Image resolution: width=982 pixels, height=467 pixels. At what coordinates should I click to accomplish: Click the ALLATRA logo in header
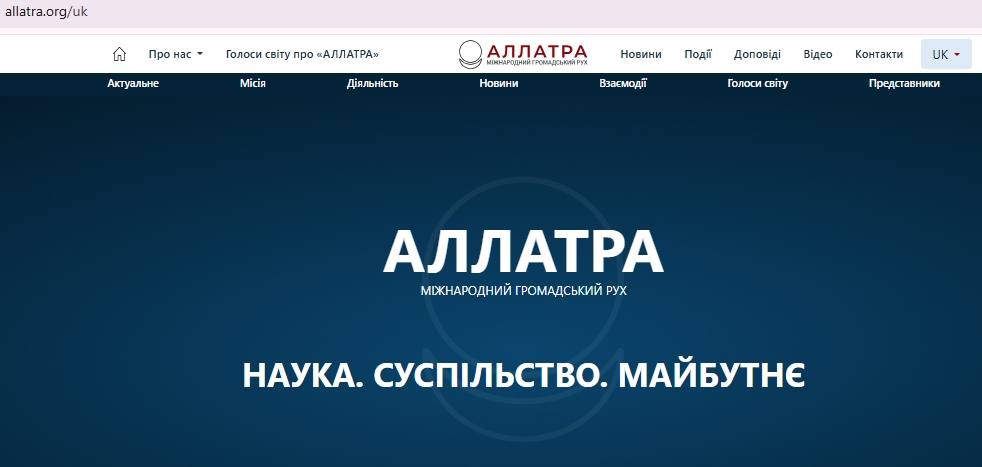523,54
